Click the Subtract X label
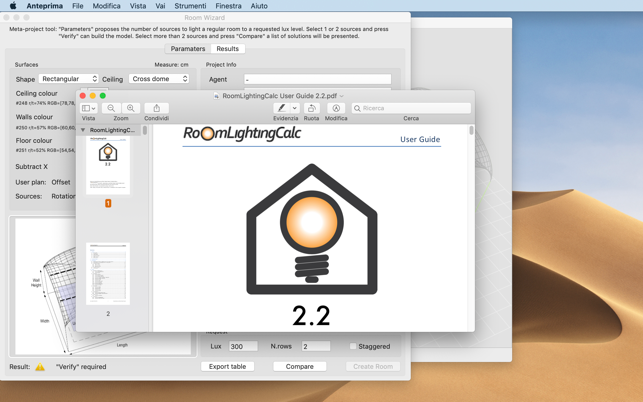Screen dimensions: 643x402 32,167
